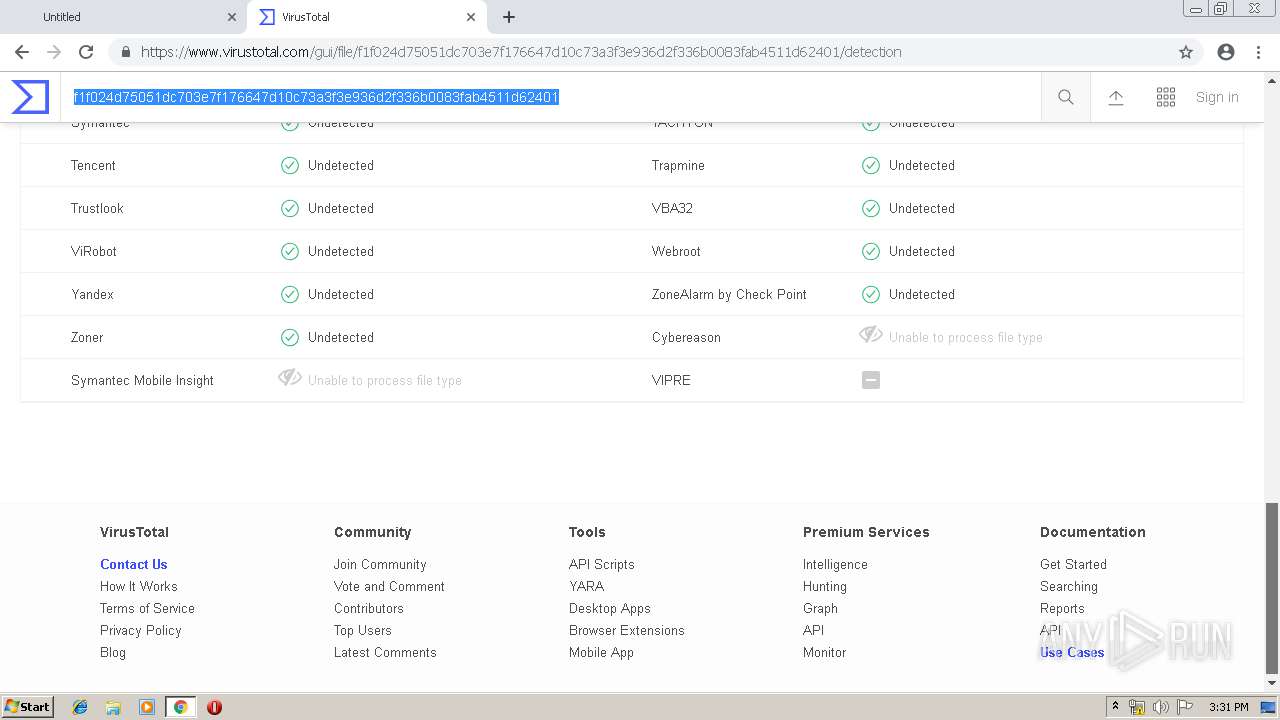Open the Chrome profile avatar icon

1226,52
